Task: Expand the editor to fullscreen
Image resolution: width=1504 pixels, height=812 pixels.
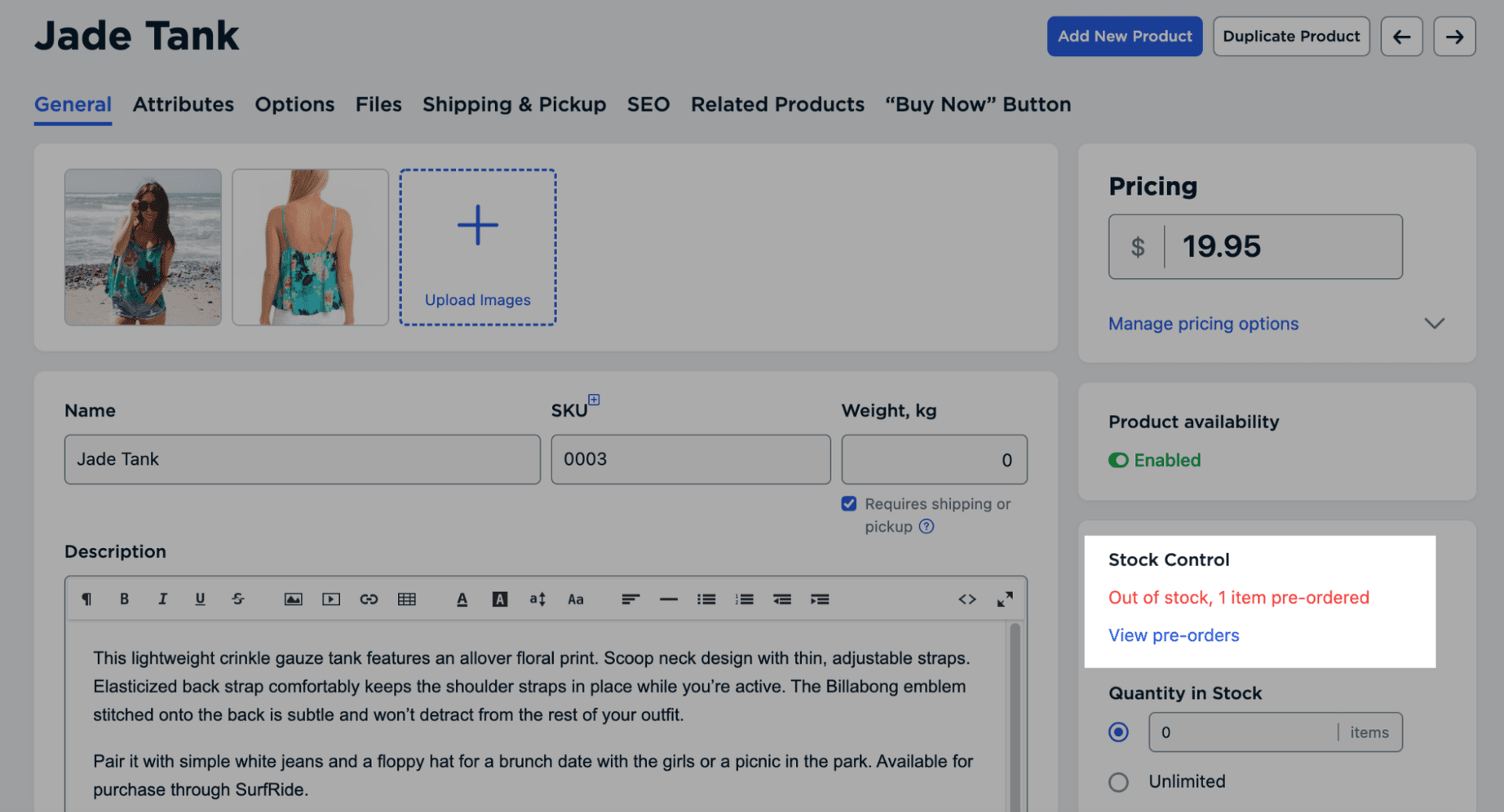Action: point(1004,599)
